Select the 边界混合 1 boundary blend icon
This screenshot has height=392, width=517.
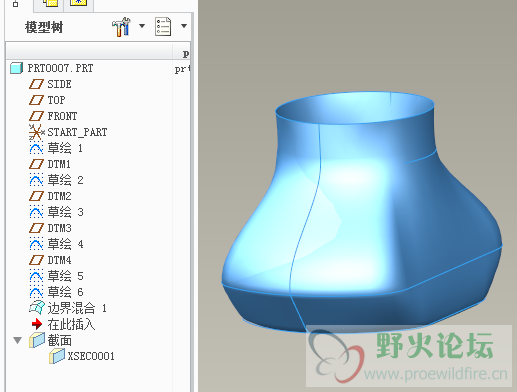[37, 308]
